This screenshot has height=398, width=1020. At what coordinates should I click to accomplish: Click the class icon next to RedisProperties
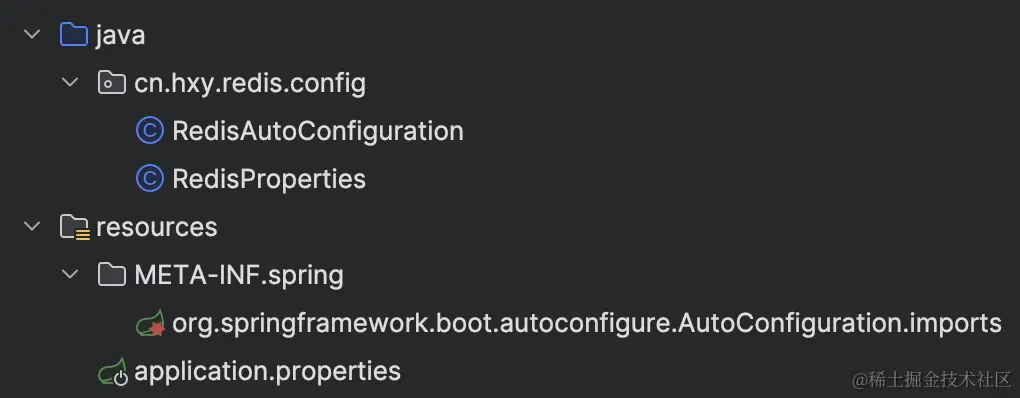pos(150,179)
